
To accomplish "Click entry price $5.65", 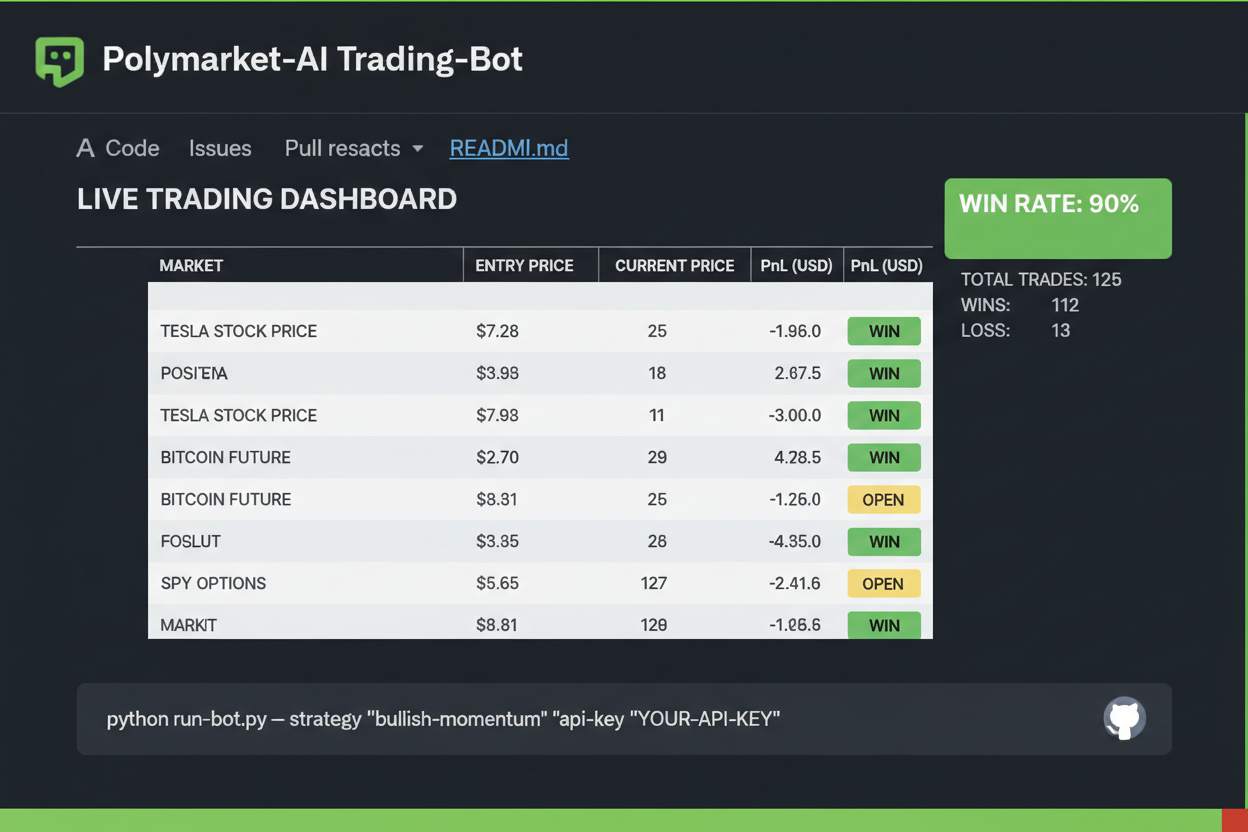I will pyautogui.click(x=497, y=583).
